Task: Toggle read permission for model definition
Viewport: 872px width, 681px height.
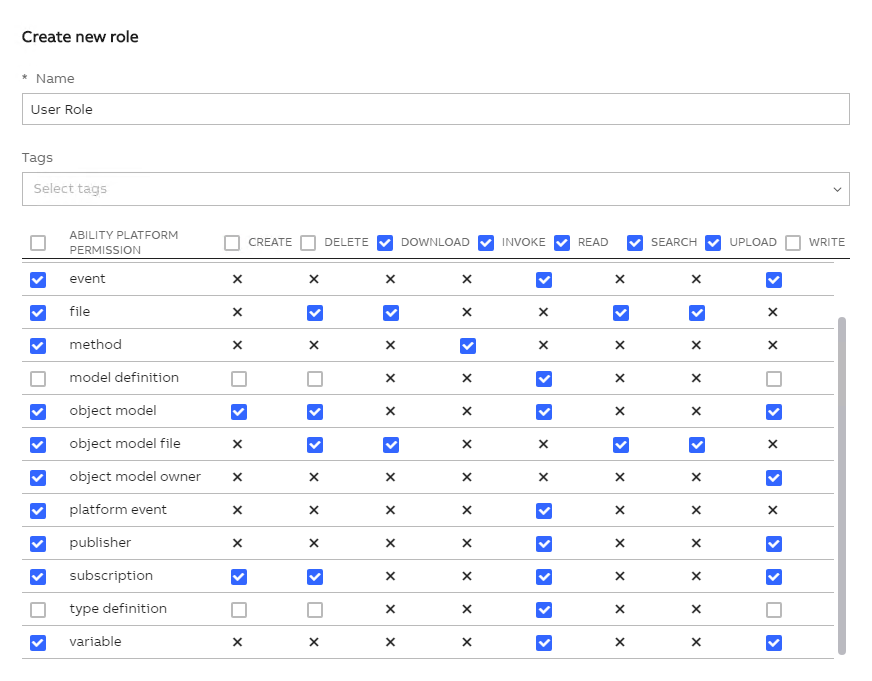Action: pyautogui.click(x=544, y=379)
